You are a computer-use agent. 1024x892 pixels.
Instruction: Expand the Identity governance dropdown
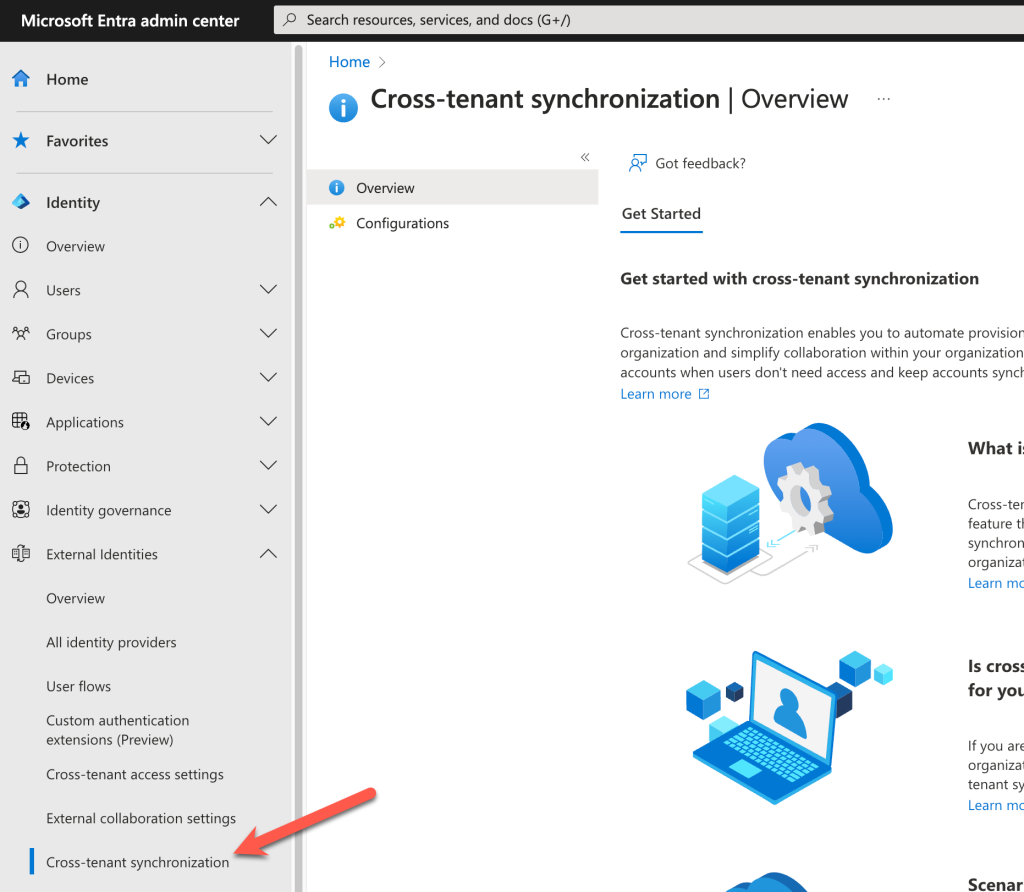(268, 510)
